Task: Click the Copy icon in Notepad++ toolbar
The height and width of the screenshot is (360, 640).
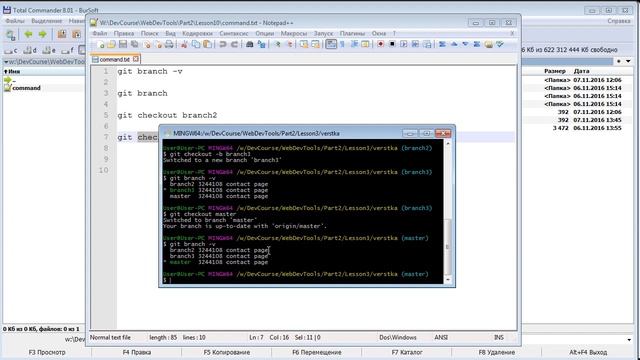Action: (196, 44)
